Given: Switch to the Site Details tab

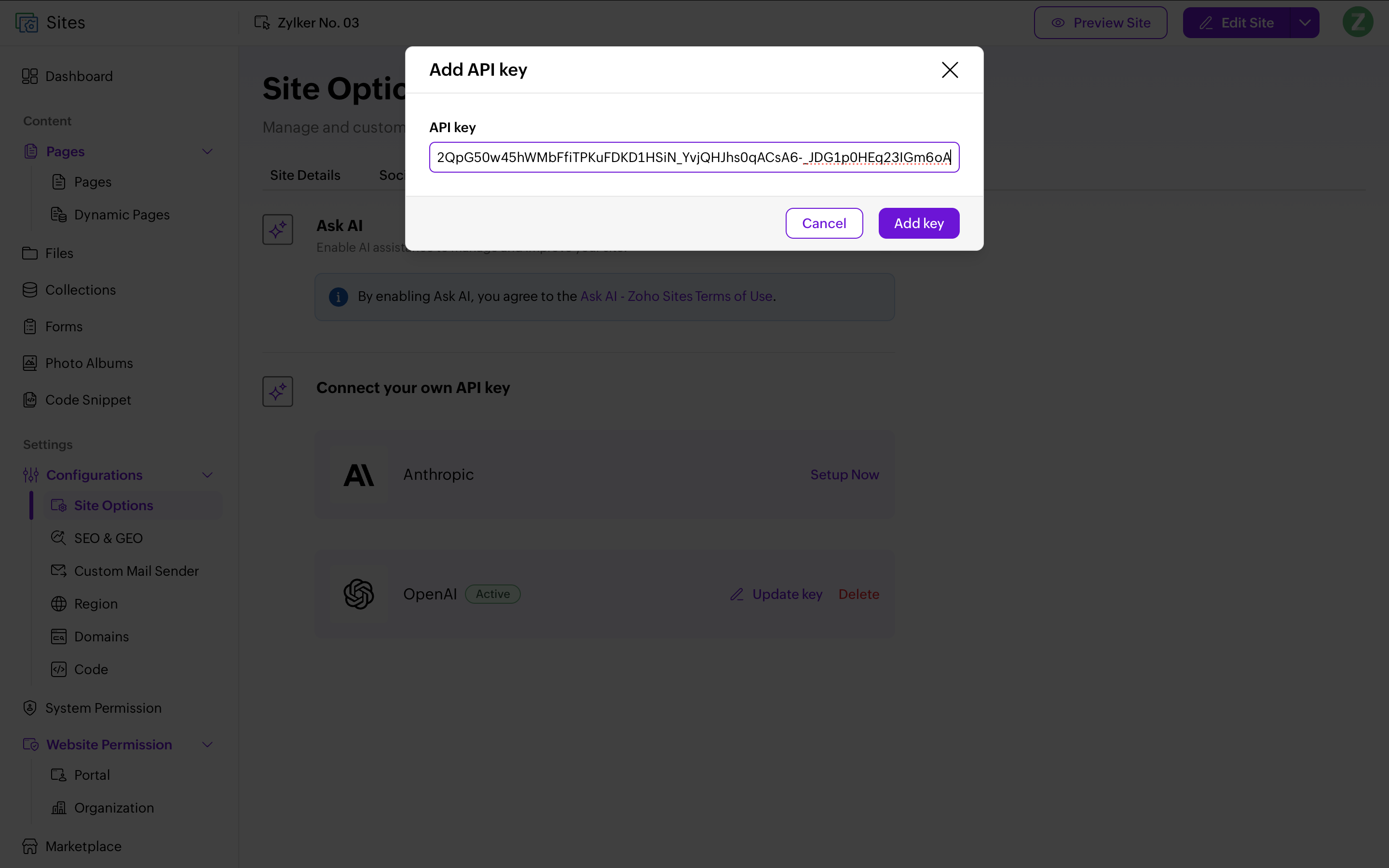Looking at the screenshot, I should [x=305, y=175].
